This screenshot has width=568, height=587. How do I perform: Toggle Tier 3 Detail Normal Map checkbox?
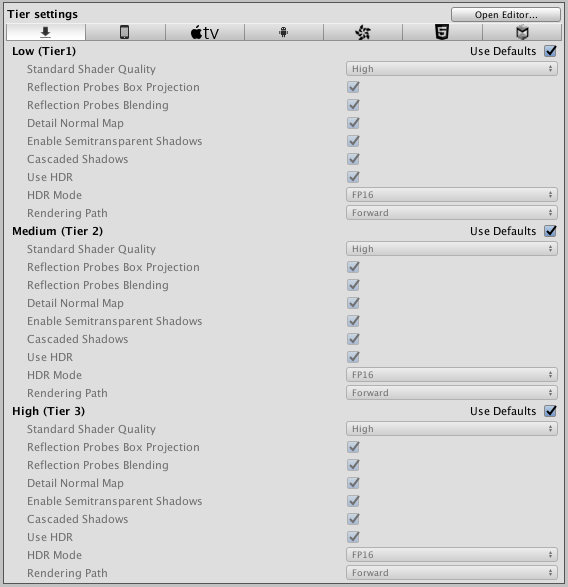click(x=353, y=483)
